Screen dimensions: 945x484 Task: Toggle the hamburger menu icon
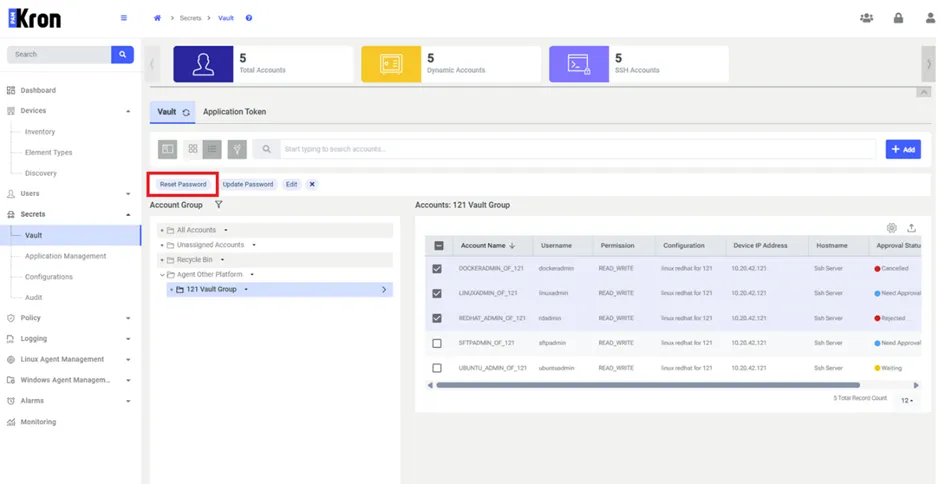[124, 18]
